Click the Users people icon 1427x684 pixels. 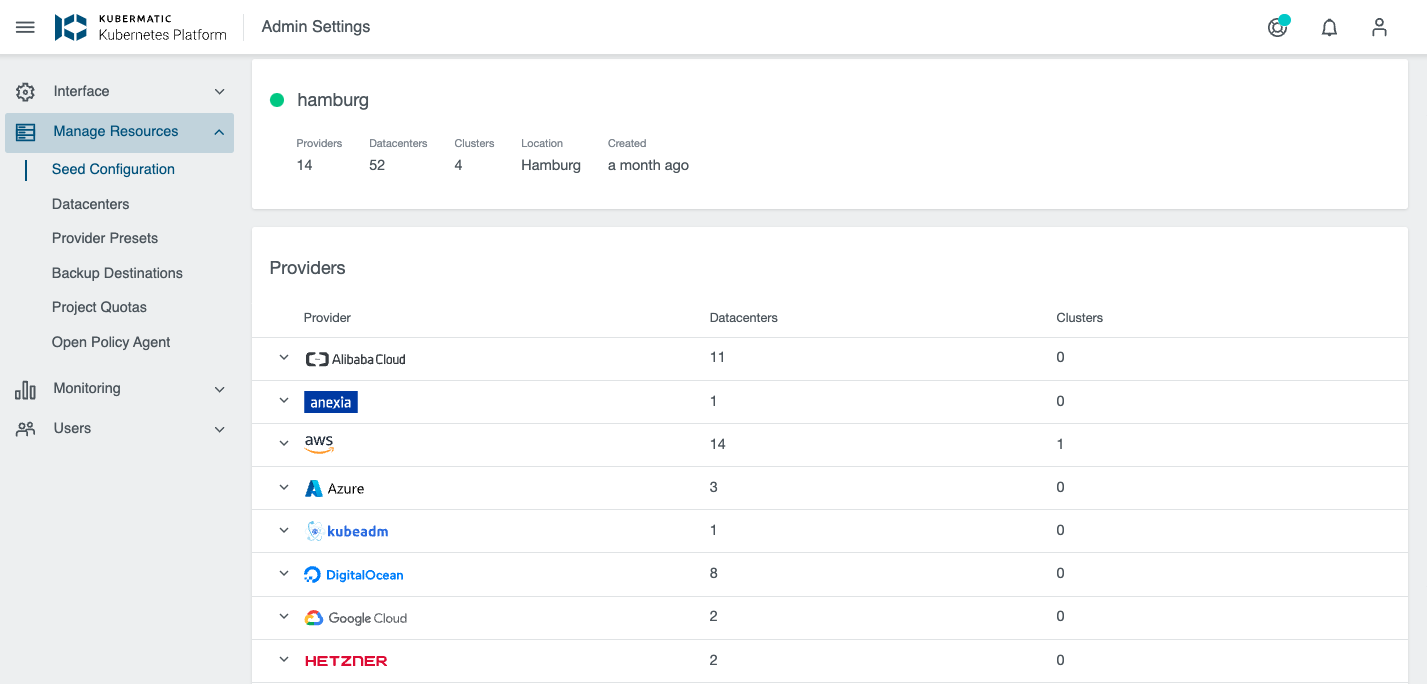(x=25, y=429)
